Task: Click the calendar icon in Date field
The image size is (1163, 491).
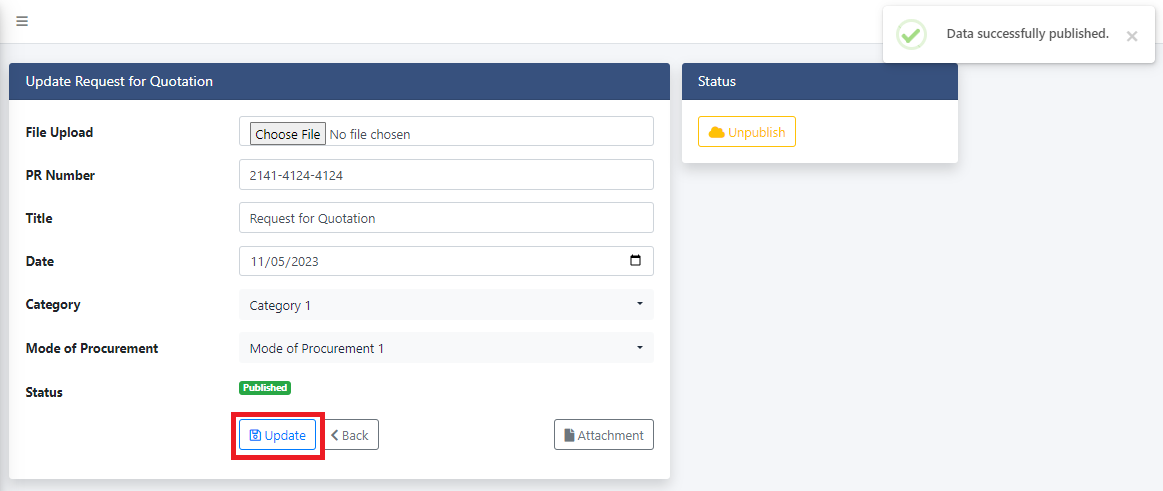Action: [635, 260]
